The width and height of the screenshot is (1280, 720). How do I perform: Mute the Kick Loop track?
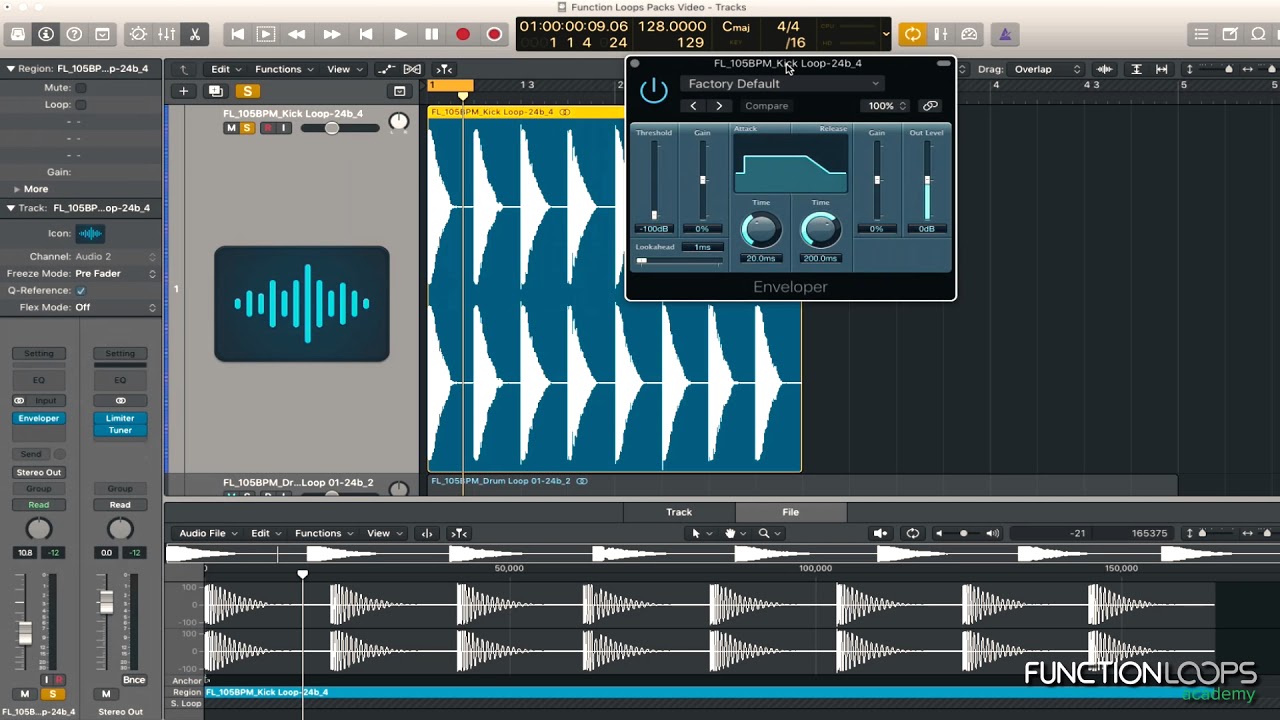point(231,128)
